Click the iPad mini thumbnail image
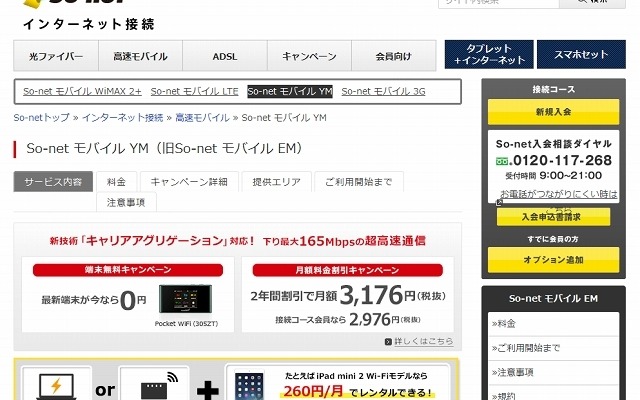Image resolution: width=640 pixels, height=400 pixels. (249, 386)
